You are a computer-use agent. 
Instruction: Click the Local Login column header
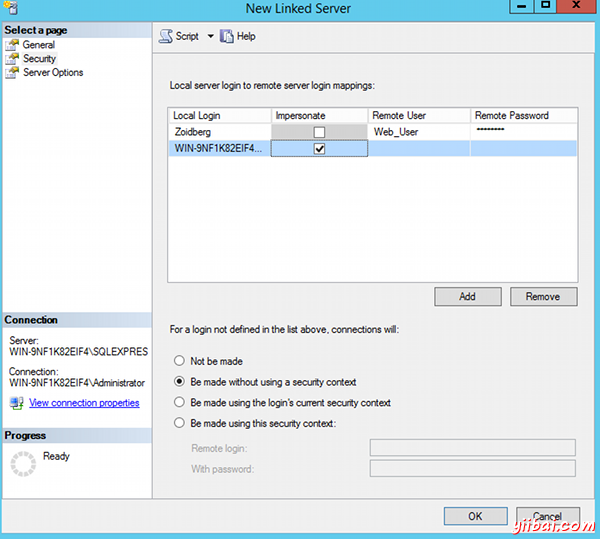pyautogui.click(x=220, y=116)
